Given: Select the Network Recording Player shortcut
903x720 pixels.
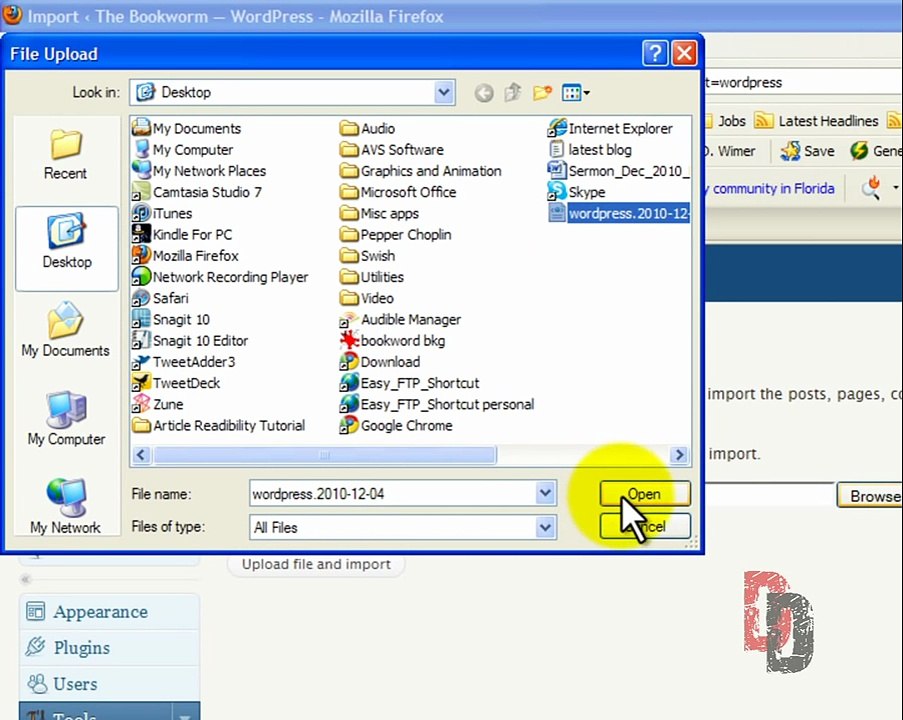Looking at the screenshot, I should 221,277.
